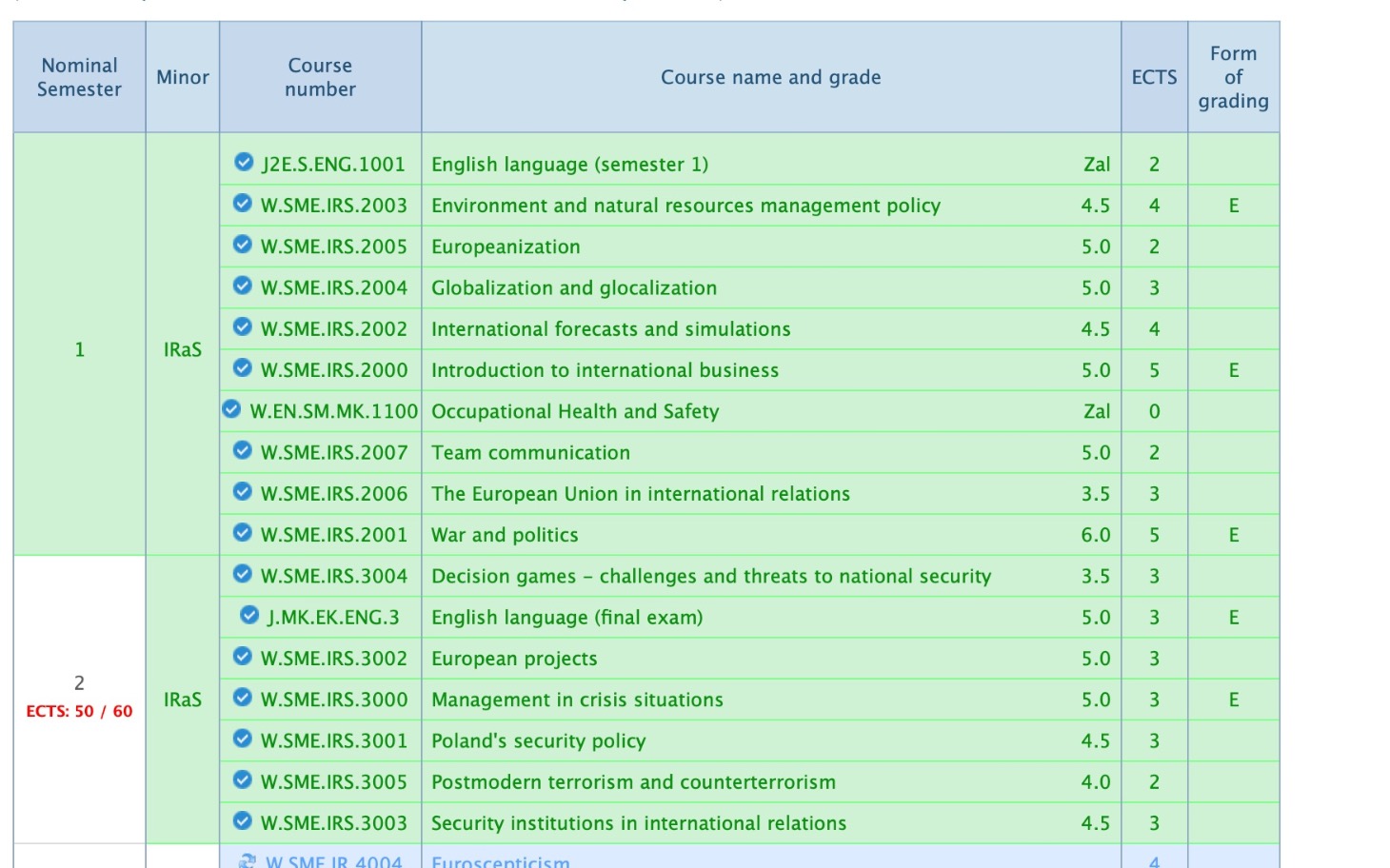This screenshot has width=1390, height=868.
Task: Click the Course name and grade header
Action: [x=771, y=77]
